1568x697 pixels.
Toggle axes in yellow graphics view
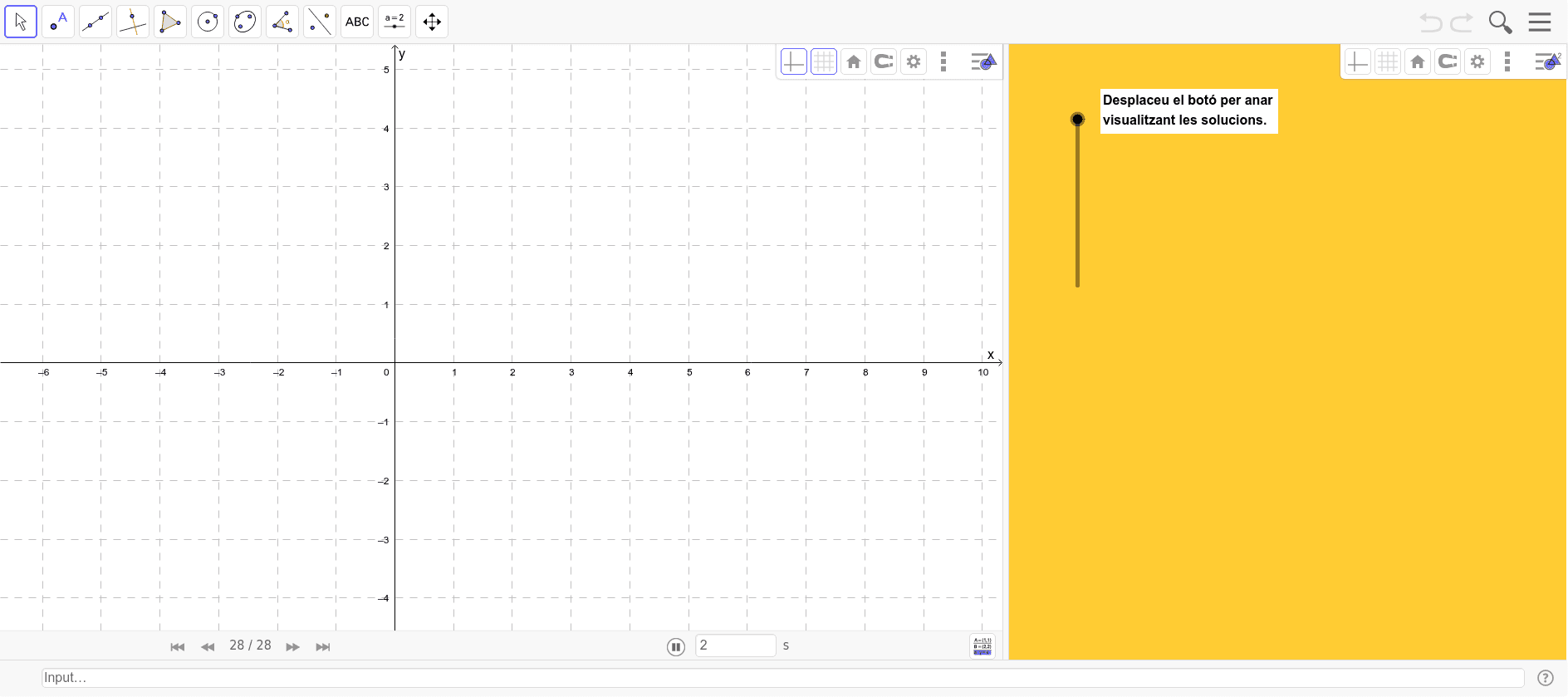coord(1358,61)
